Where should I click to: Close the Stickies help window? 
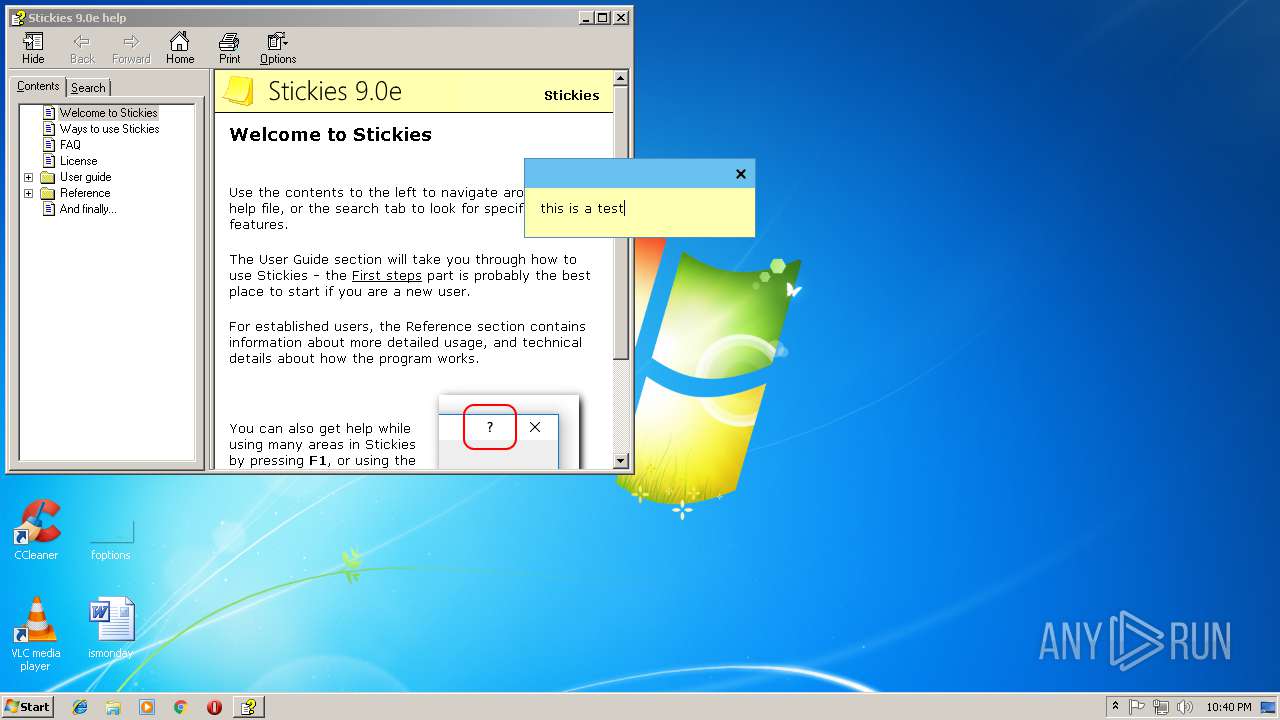pyautogui.click(x=621, y=17)
